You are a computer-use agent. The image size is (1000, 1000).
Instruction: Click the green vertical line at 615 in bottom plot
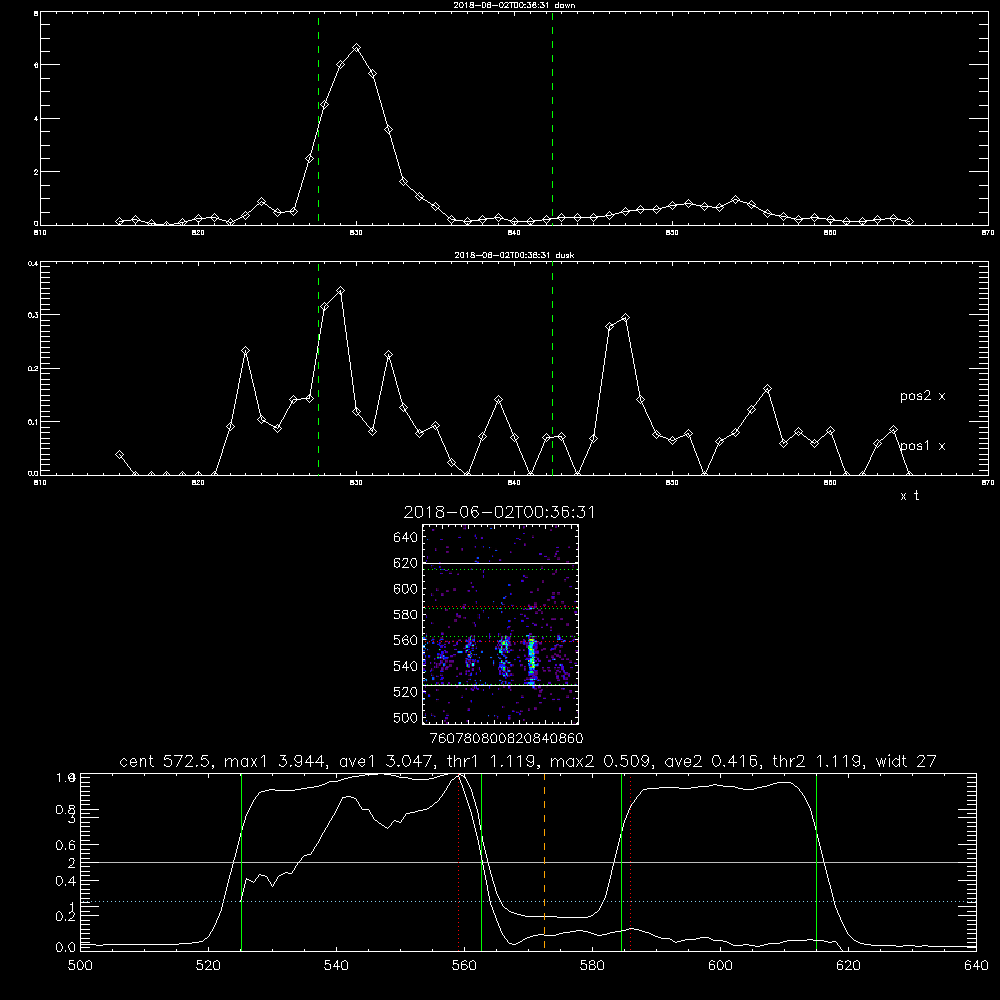coord(816,862)
